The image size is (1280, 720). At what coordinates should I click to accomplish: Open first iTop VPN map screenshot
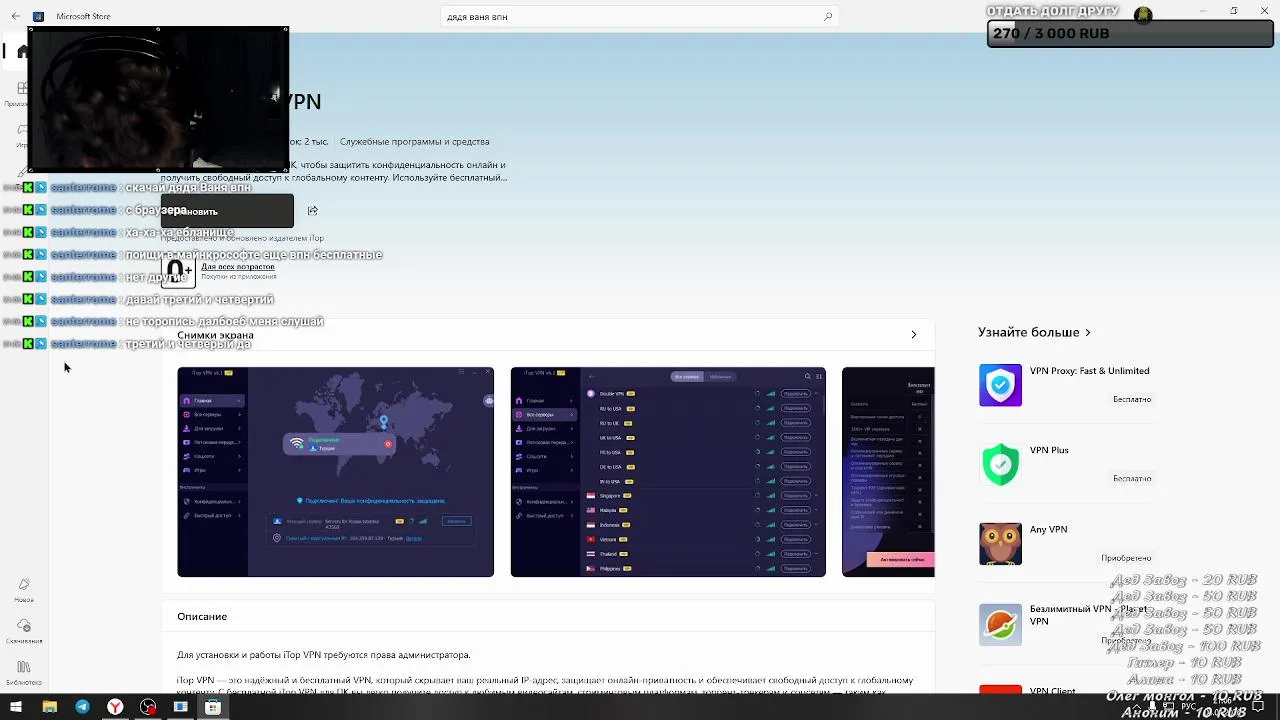point(335,472)
